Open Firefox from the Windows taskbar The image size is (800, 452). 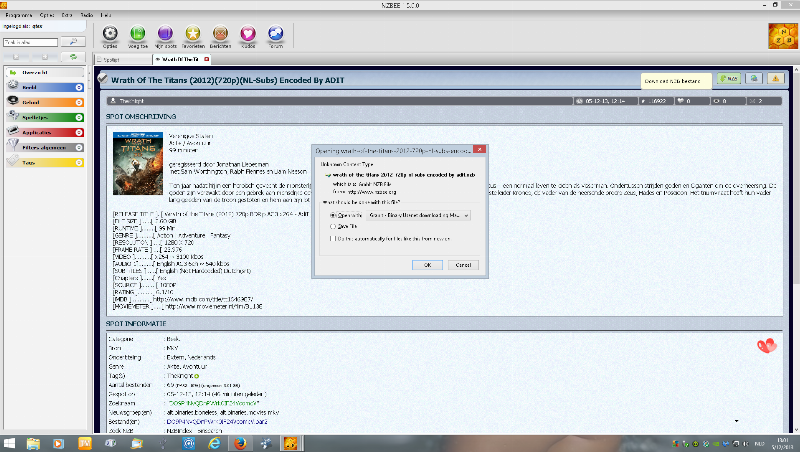tap(238, 442)
